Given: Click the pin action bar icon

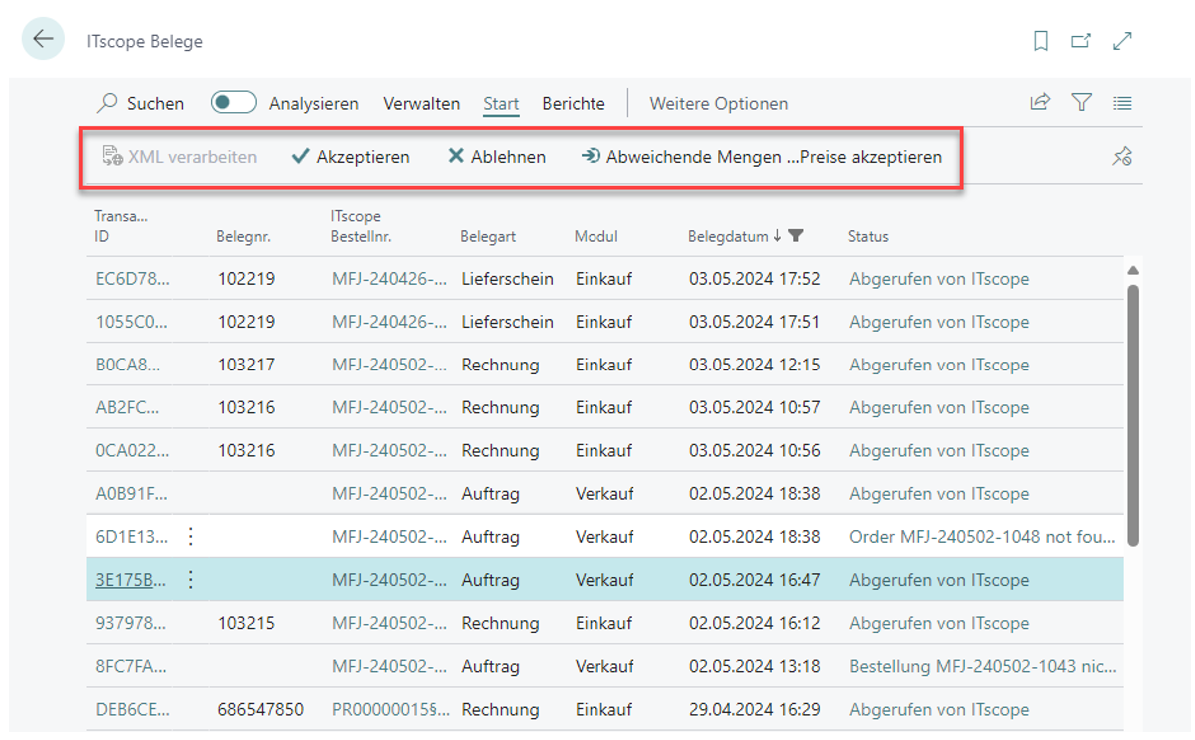Looking at the screenshot, I should (1122, 156).
